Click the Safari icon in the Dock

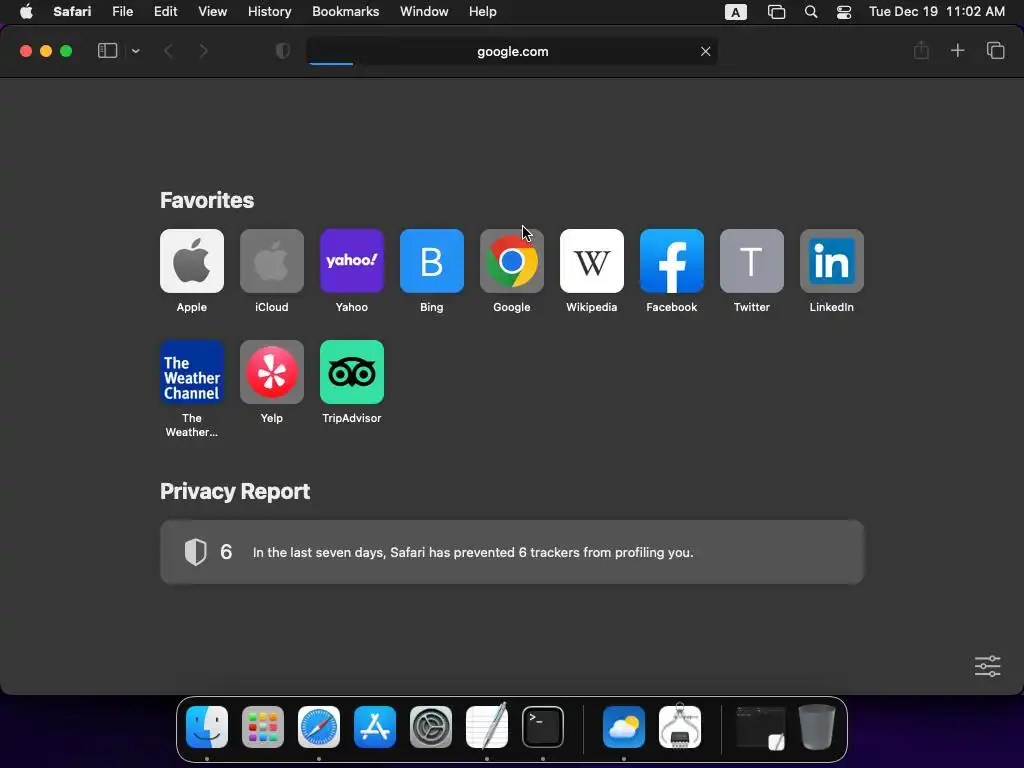pos(319,727)
